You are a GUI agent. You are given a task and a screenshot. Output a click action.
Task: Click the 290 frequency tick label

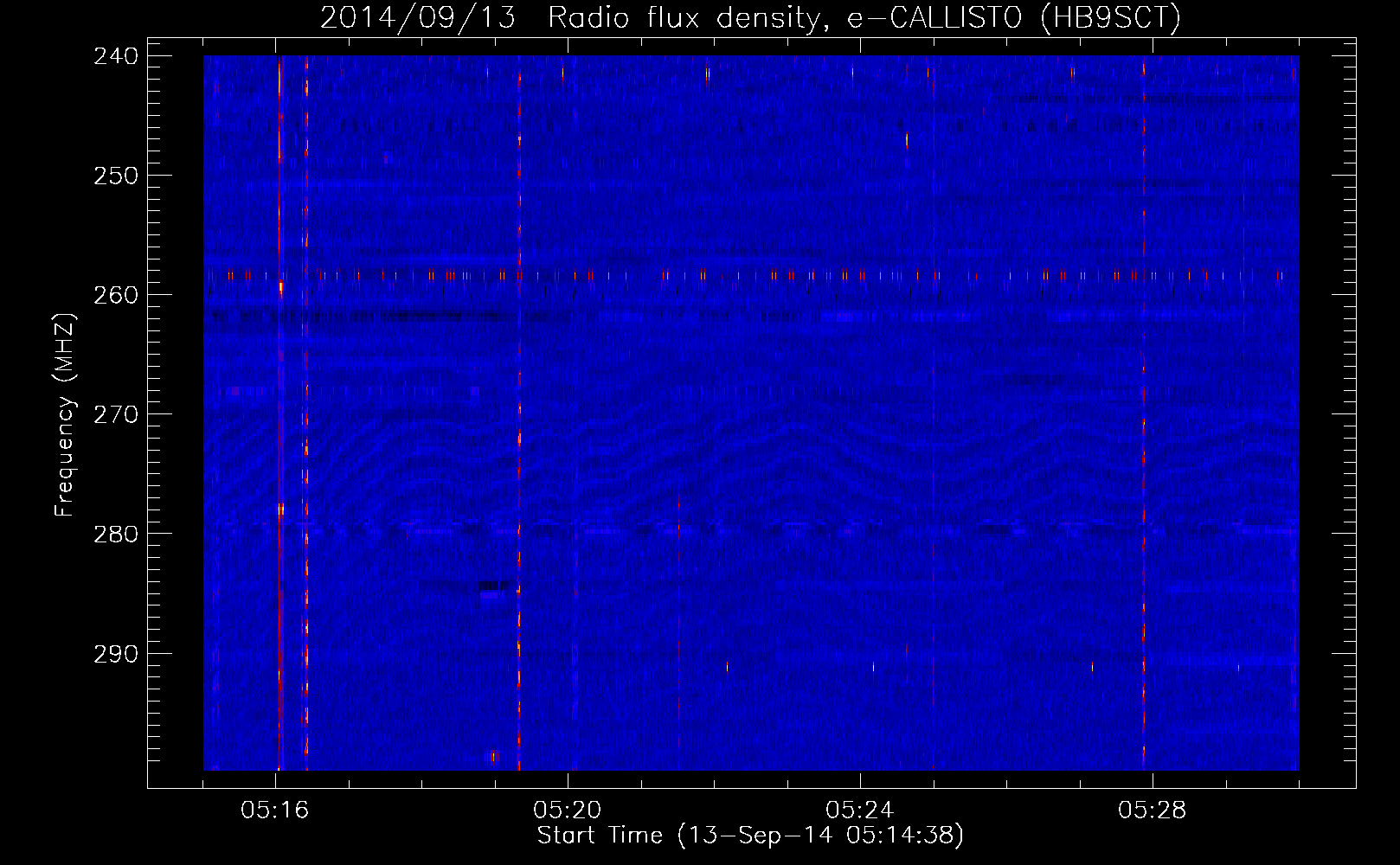[116, 654]
